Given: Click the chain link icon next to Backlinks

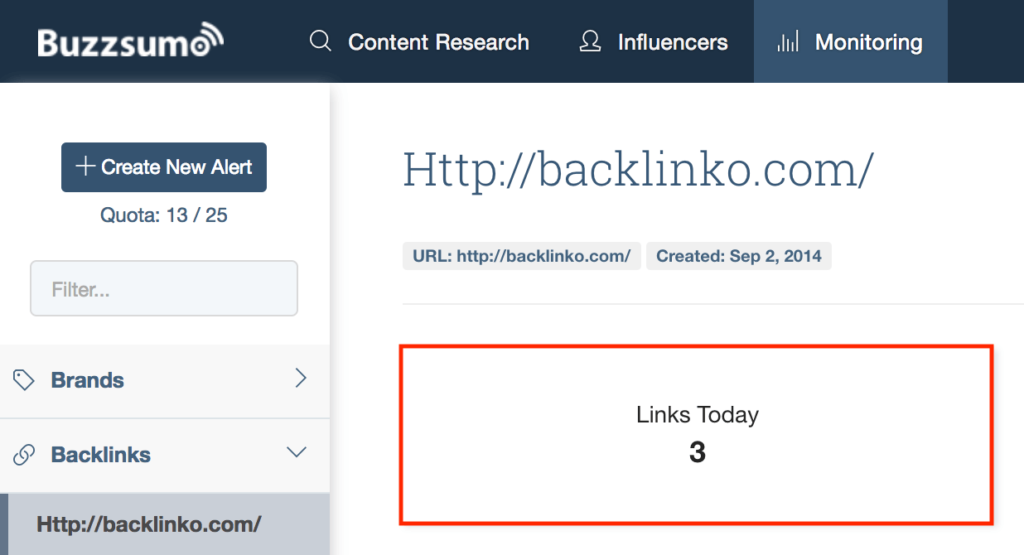Looking at the screenshot, I should coord(23,455).
